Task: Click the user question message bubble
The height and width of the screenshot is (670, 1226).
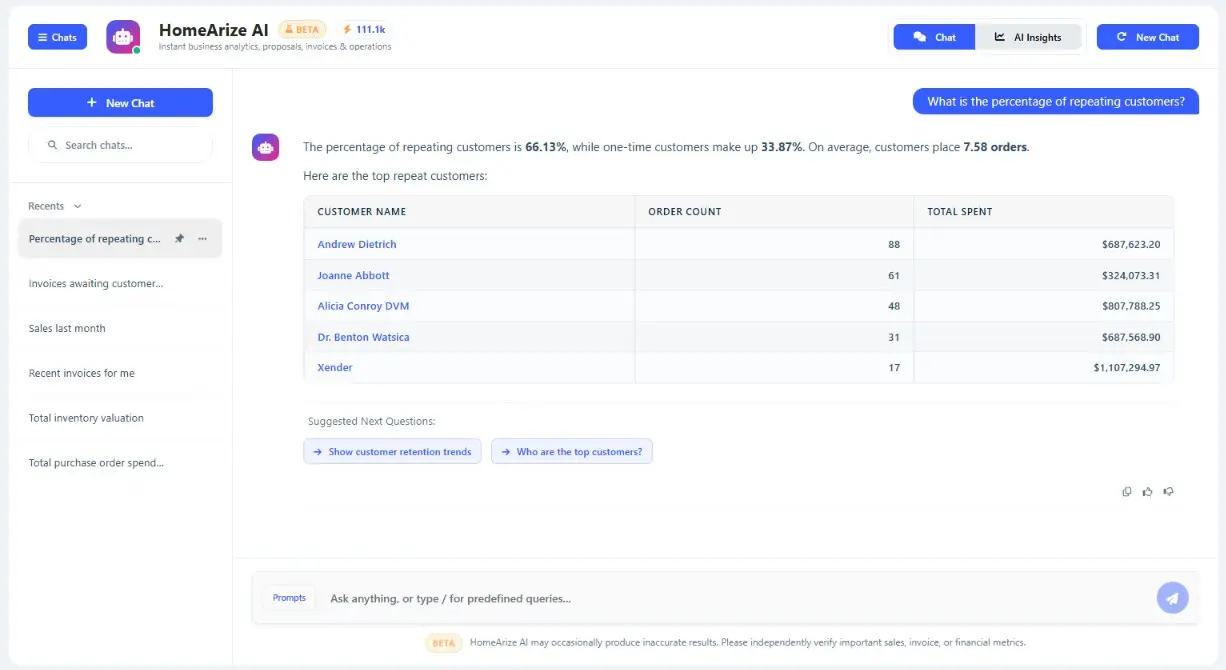Action: 1056,101
